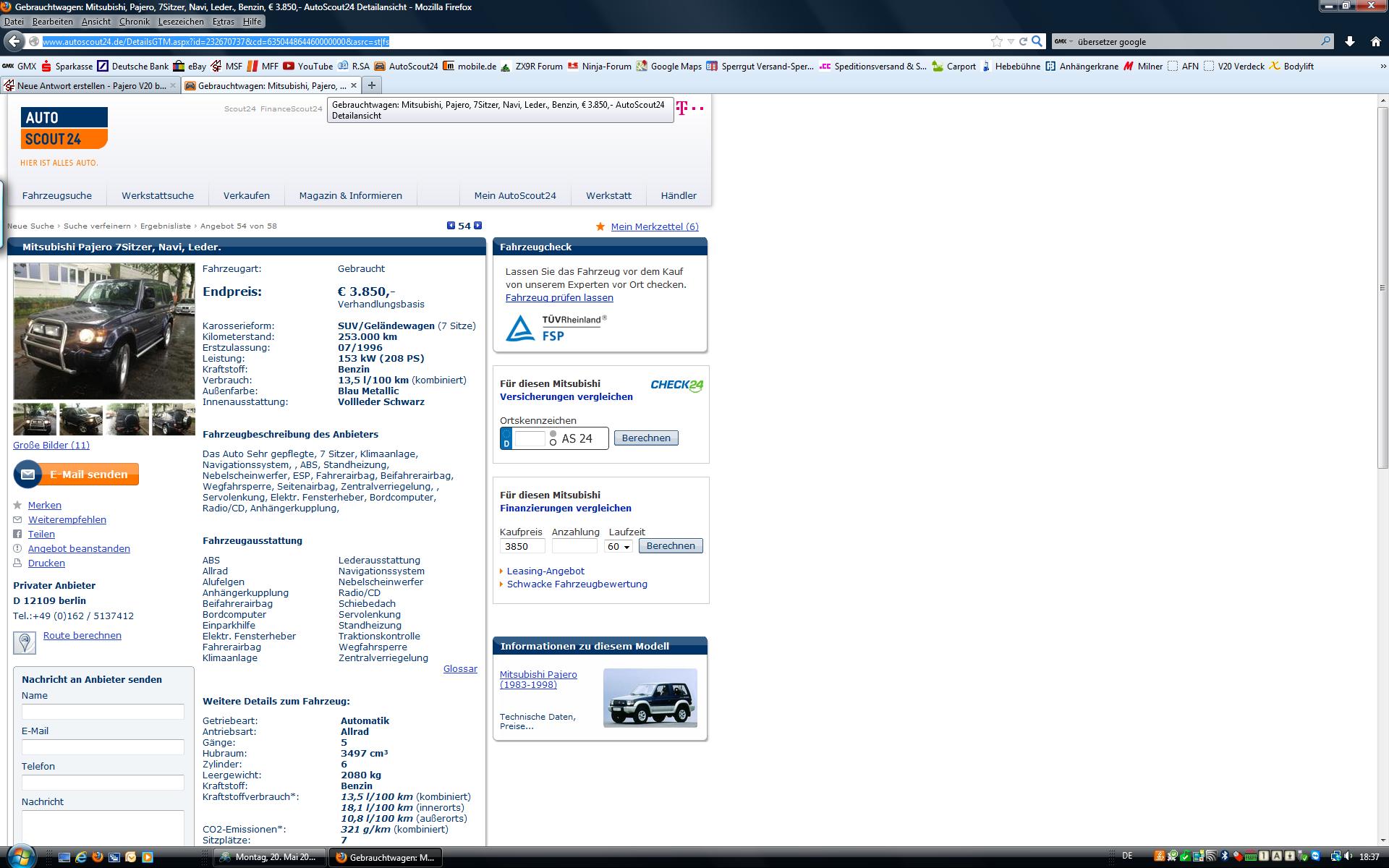The width and height of the screenshot is (1389, 868).
Task: Open the Lesezeichen menu
Action: point(180,22)
